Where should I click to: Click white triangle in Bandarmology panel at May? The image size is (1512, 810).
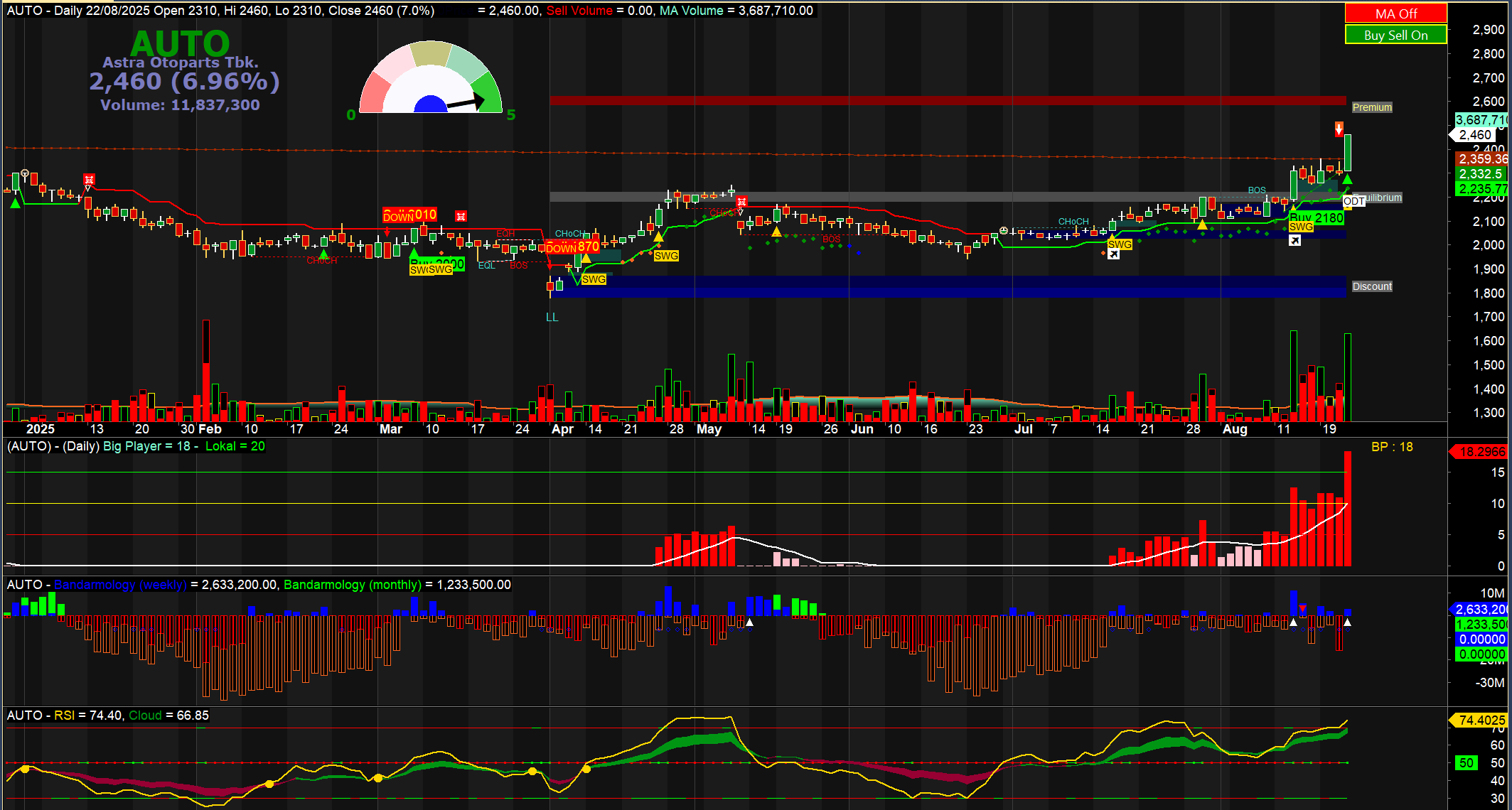click(749, 622)
